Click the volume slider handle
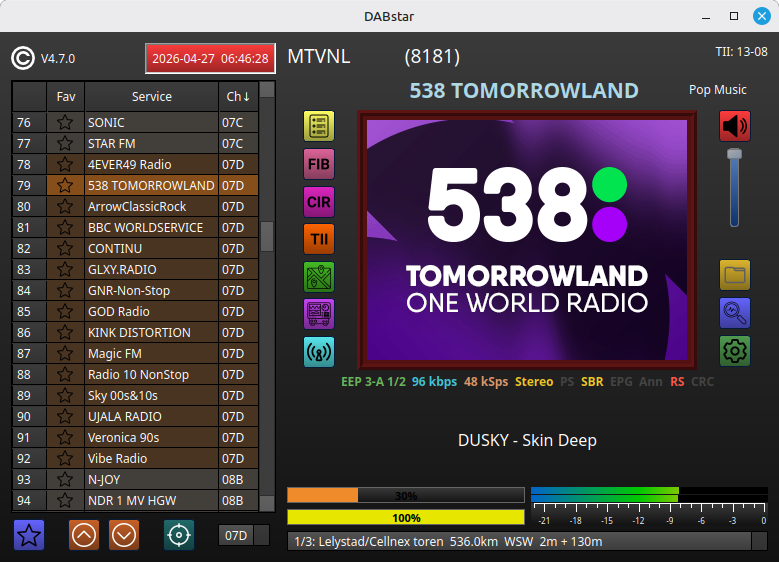Image resolution: width=779 pixels, height=562 pixels. (735, 154)
